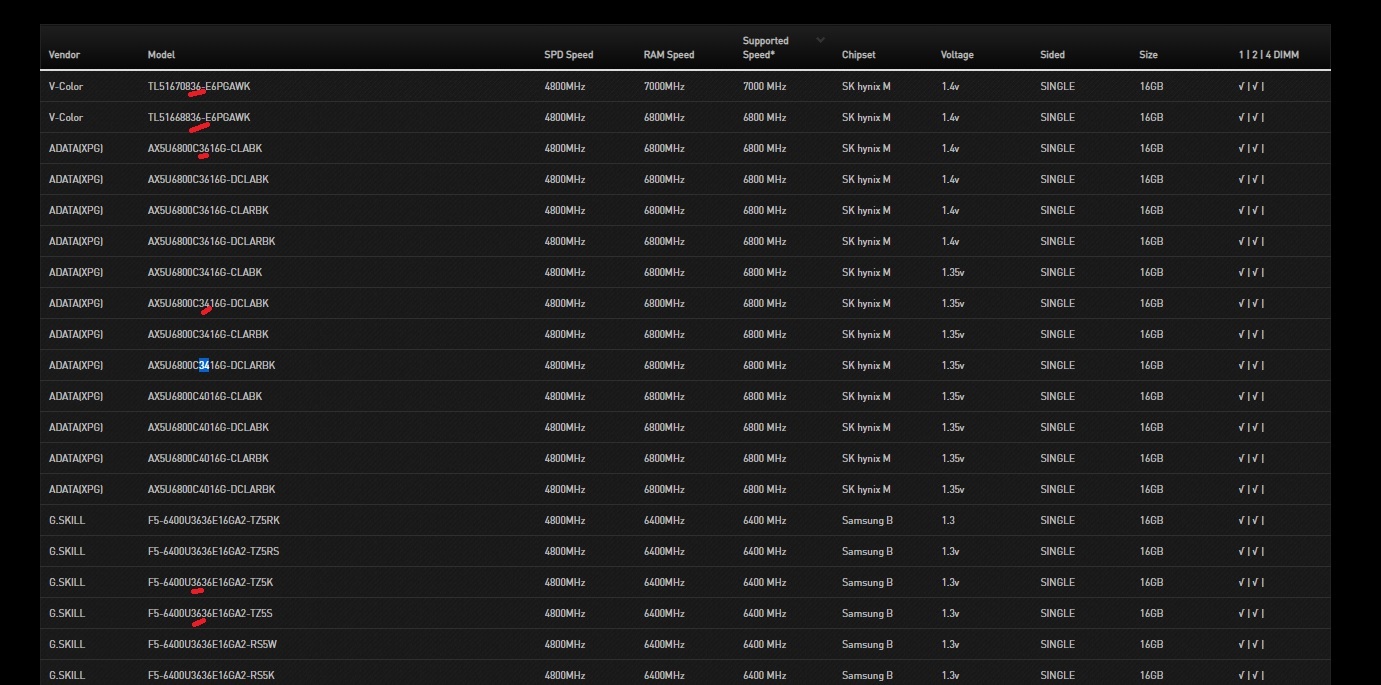Viewport: 1381px width, 685px height.
Task: Sort by the Vendor column header
Action: 64,55
